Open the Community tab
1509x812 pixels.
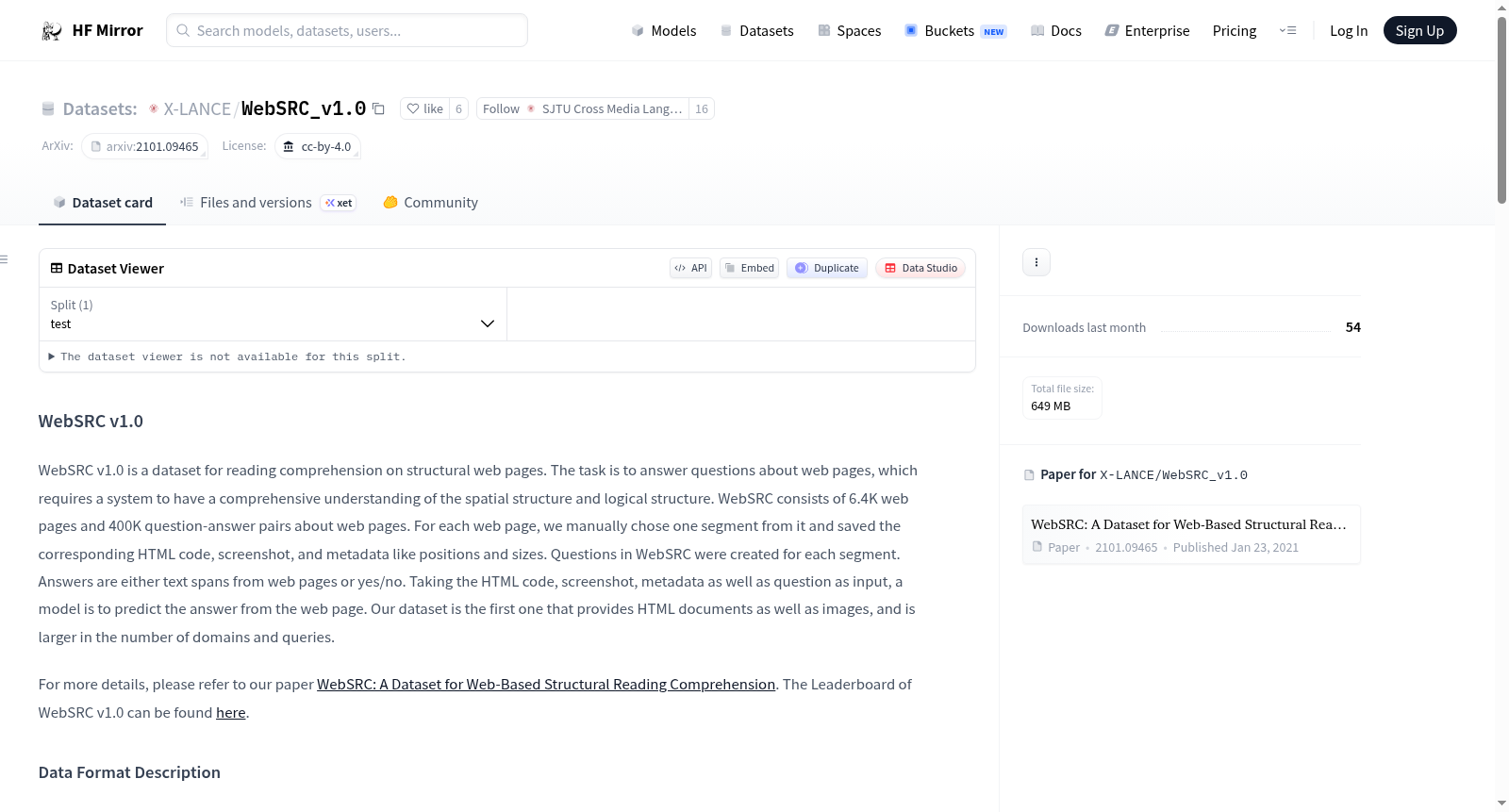(x=430, y=203)
